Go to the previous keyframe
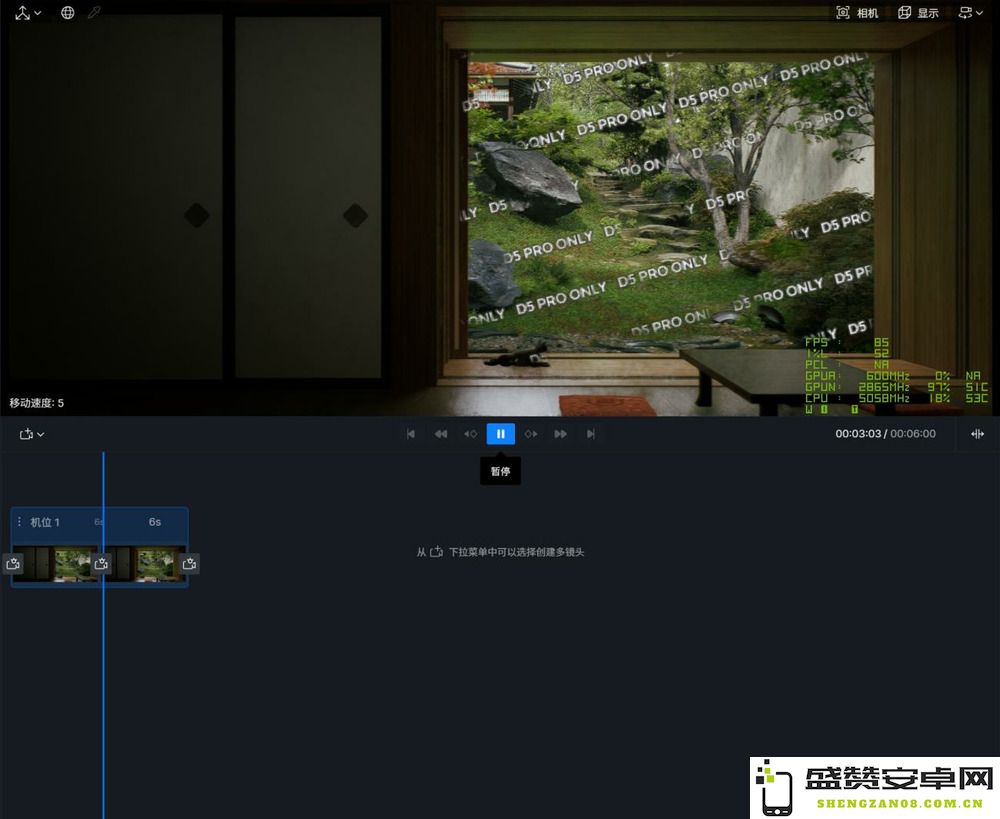Image resolution: width=1000 pixels, height=819 pixels. pyautogui.click(x=471, y=434)
